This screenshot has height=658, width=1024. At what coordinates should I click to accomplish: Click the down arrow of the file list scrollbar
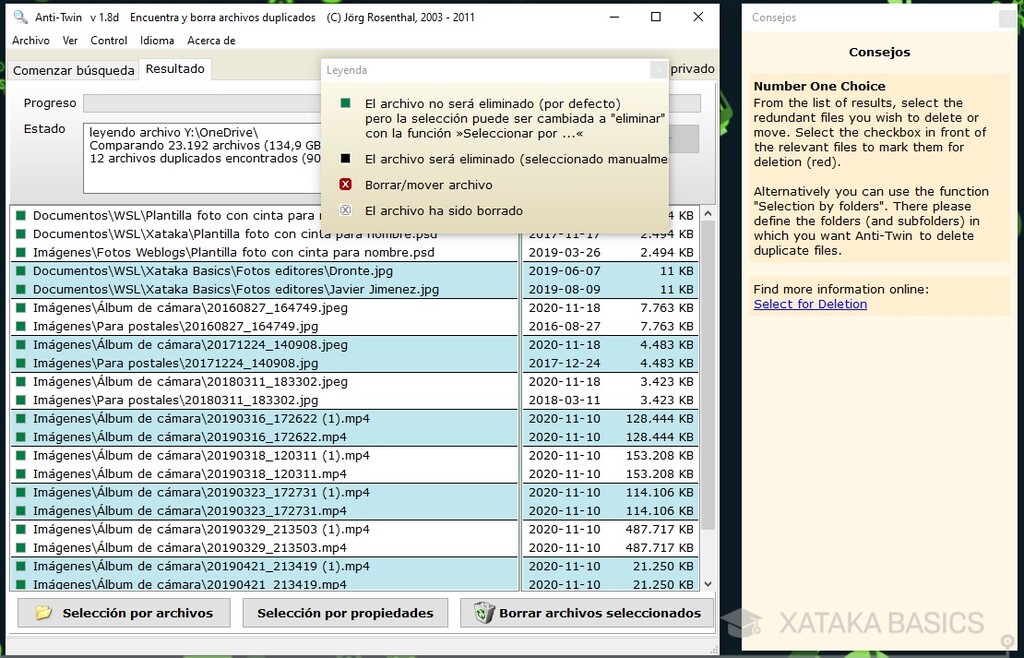pos(708,581)
